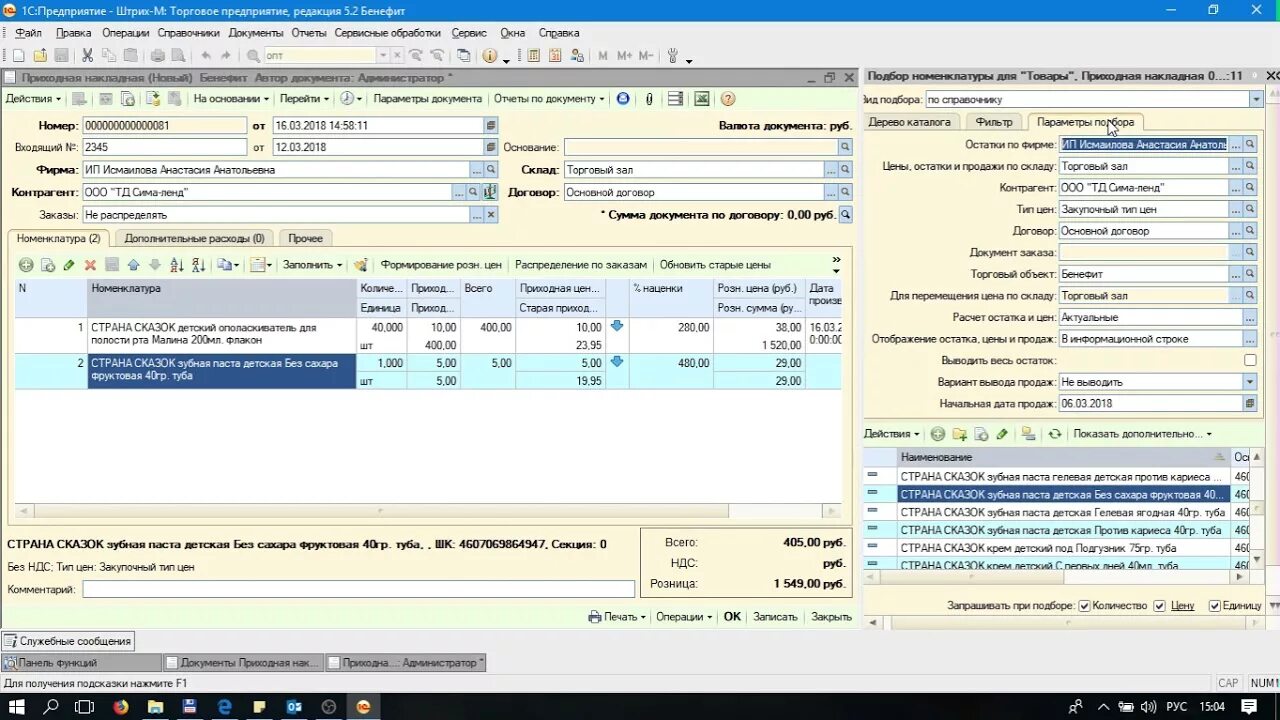This screenshot has height=720, width=1280.
Task: Click the cut scissors icon in main toolbar
Action: (88, 56)
